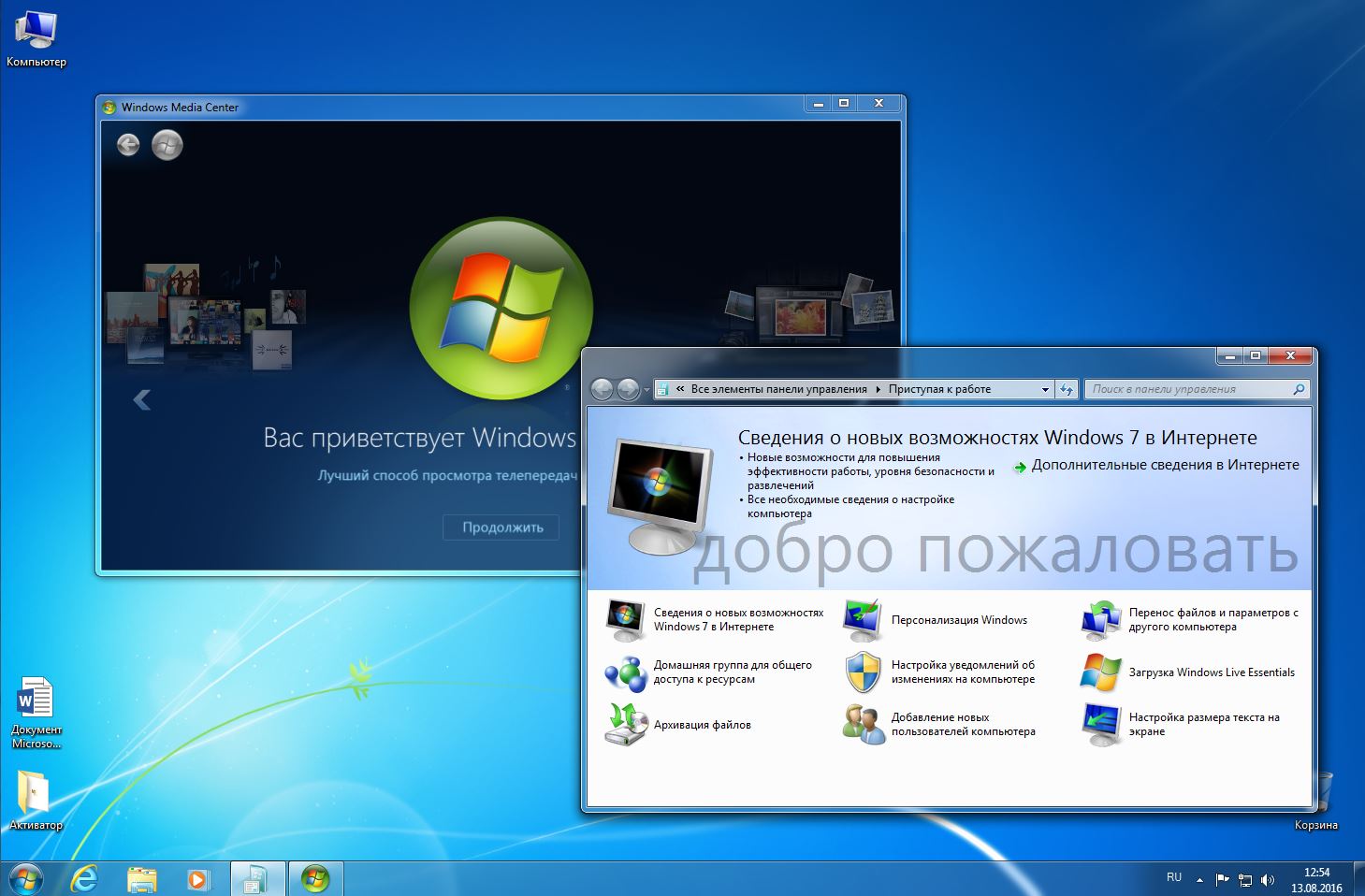Open Перенос файлов и параметров с другого компьютера
1365x896 pixels.
[x=1190, y=620]
